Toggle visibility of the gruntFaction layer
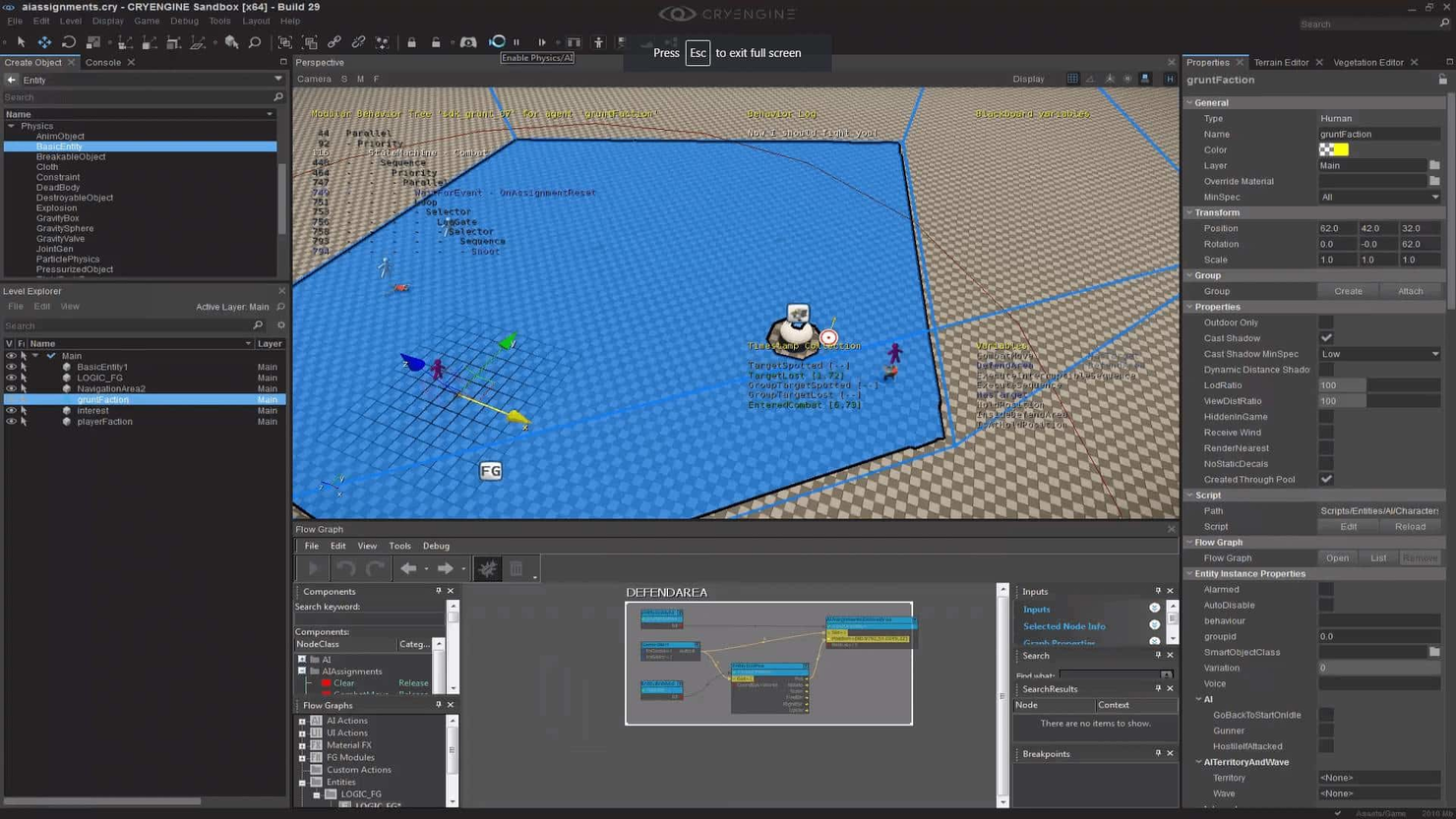The image size is (1456, 819). [10, 399]
